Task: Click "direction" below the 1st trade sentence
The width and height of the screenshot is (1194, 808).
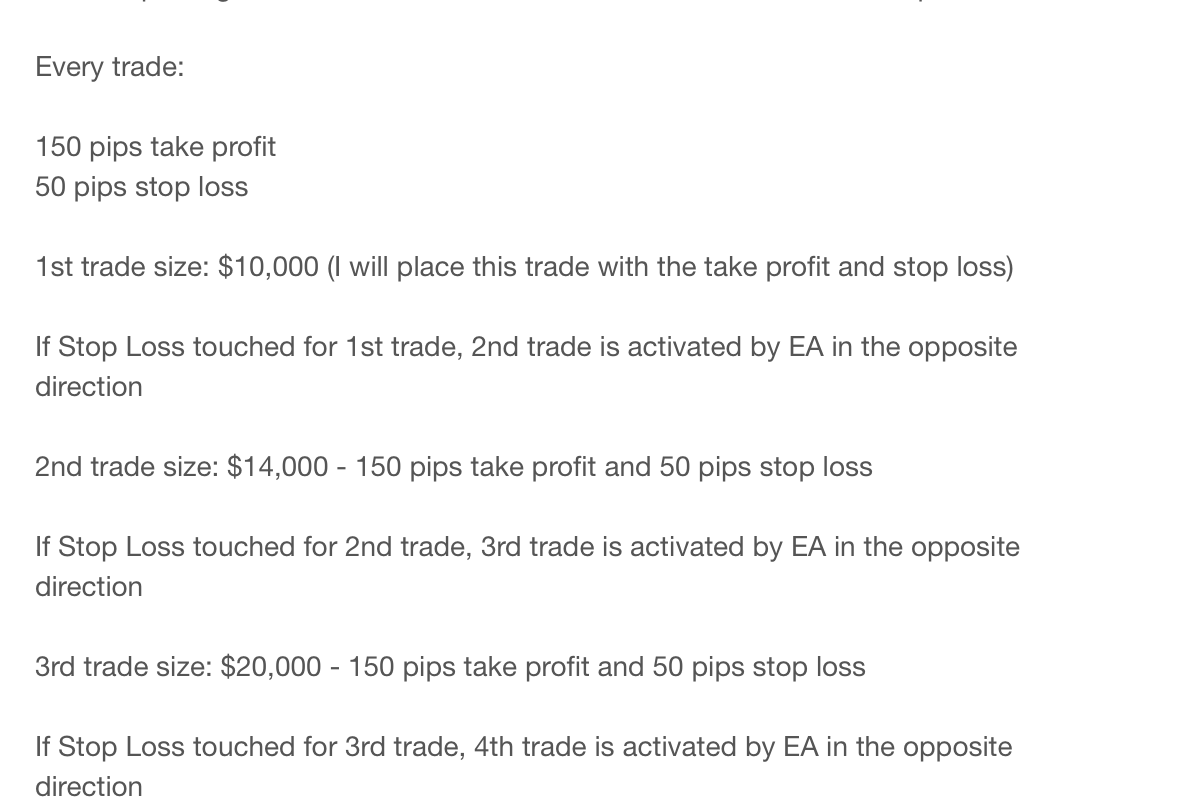Action: click(88, 387)
